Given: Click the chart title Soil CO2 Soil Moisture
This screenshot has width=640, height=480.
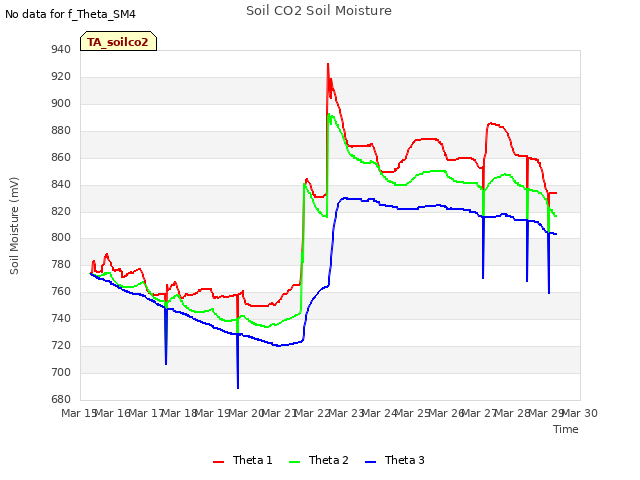Looking at the screenshot, I should tap(319, 11).
